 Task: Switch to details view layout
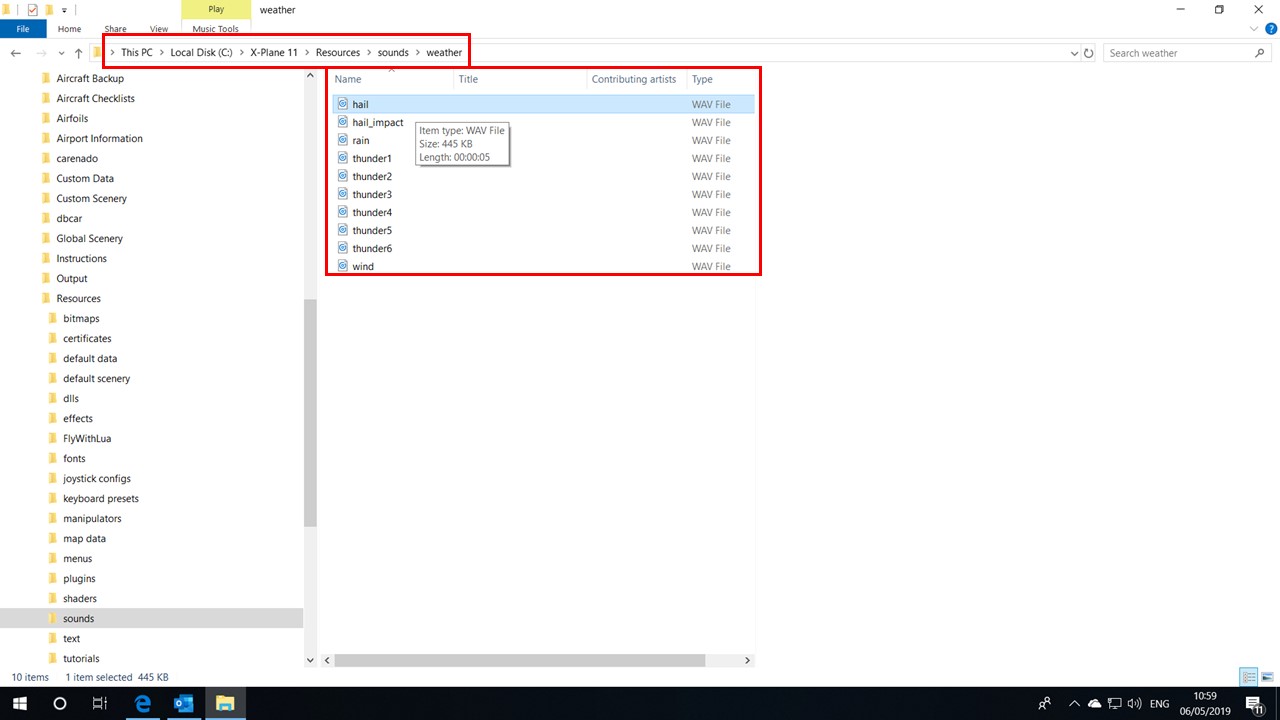pos(1249,677)
